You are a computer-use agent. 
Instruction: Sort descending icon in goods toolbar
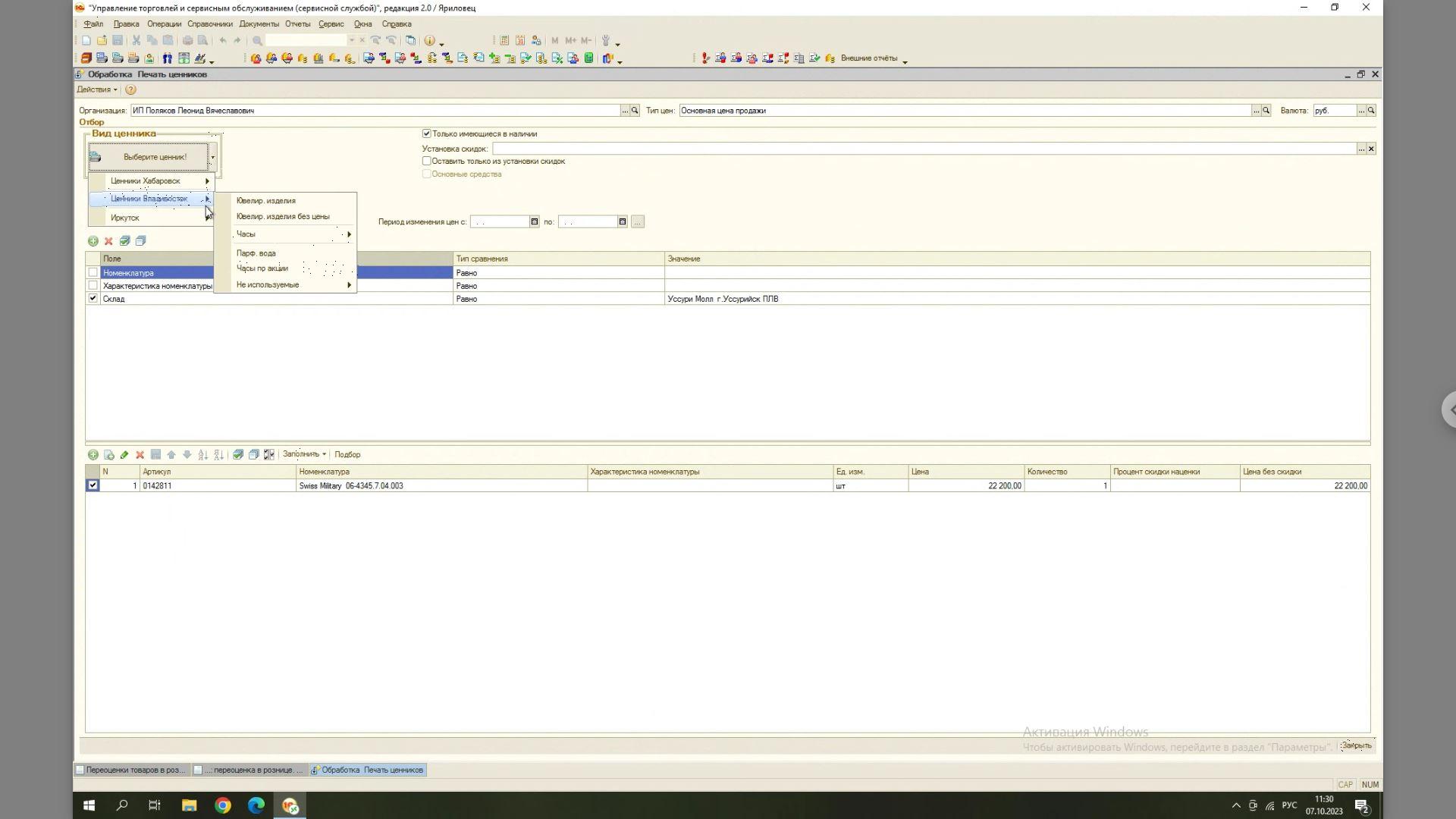[218, 455]
